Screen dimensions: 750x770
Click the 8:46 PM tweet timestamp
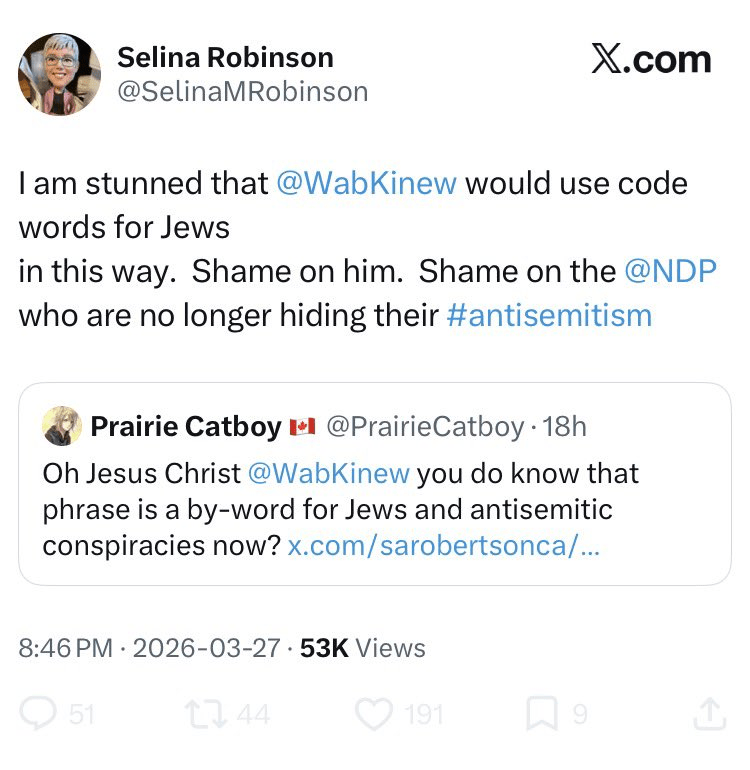click(65, 648)
